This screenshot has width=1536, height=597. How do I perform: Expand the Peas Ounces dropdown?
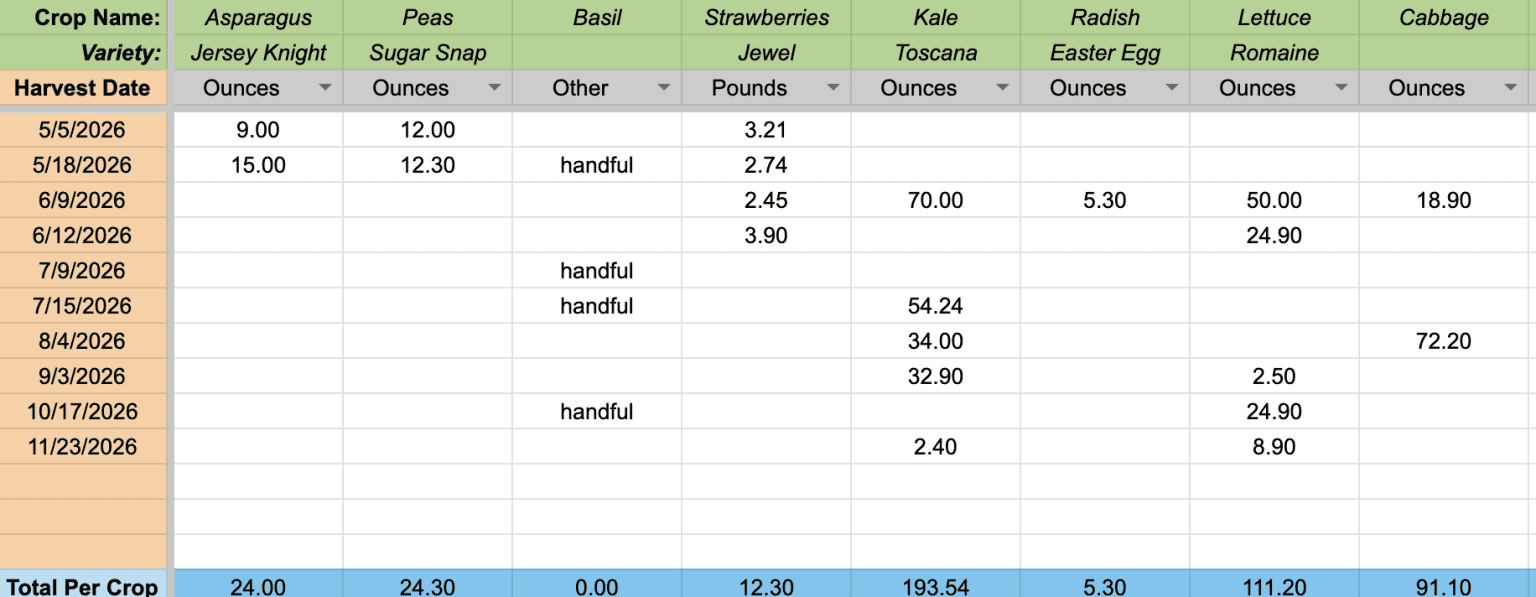pyautogui.click(x=494, y=88)
